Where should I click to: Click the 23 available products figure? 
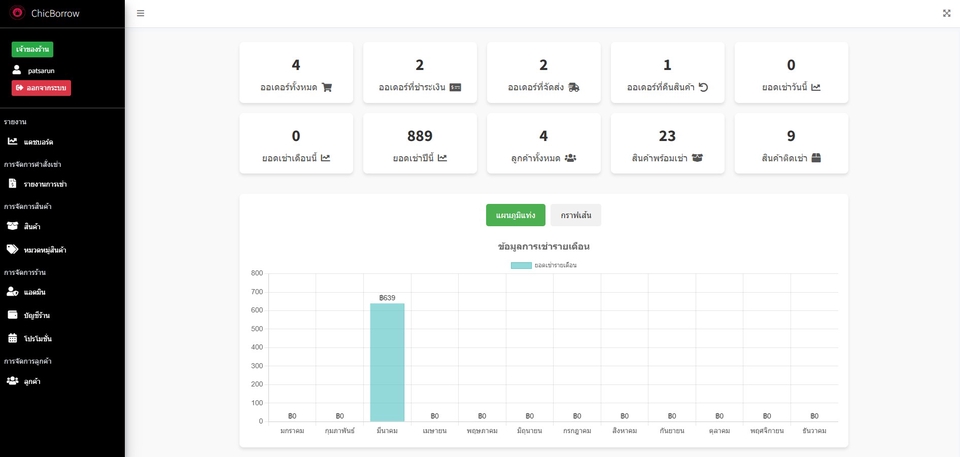coord(667,136)
